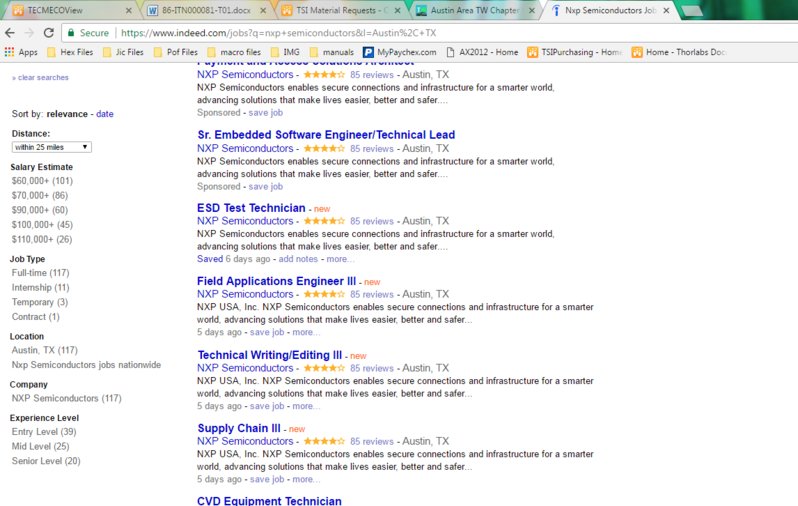Open NXP Semiconductors company under Field Applications Engineer
798x506 pixels.
click(x=245, y=294)
